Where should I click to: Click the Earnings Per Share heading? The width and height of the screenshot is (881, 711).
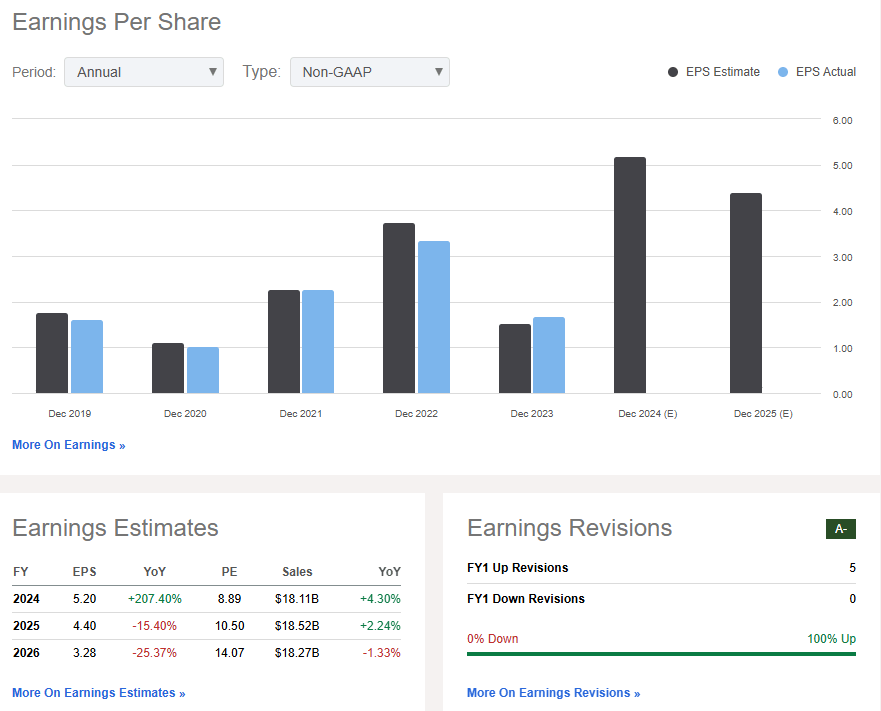click(x=116, y=22)
